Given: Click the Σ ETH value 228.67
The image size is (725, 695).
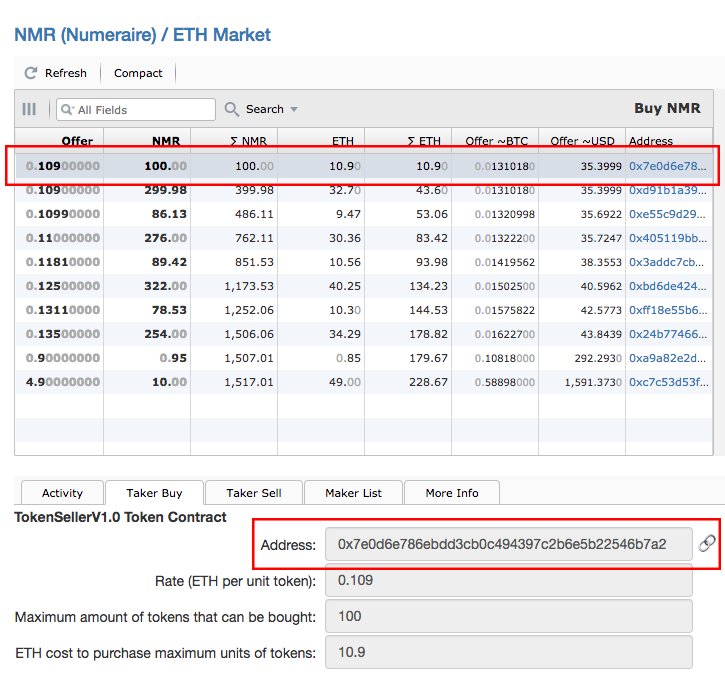Looking at the screenshot, I should [429, 382].
